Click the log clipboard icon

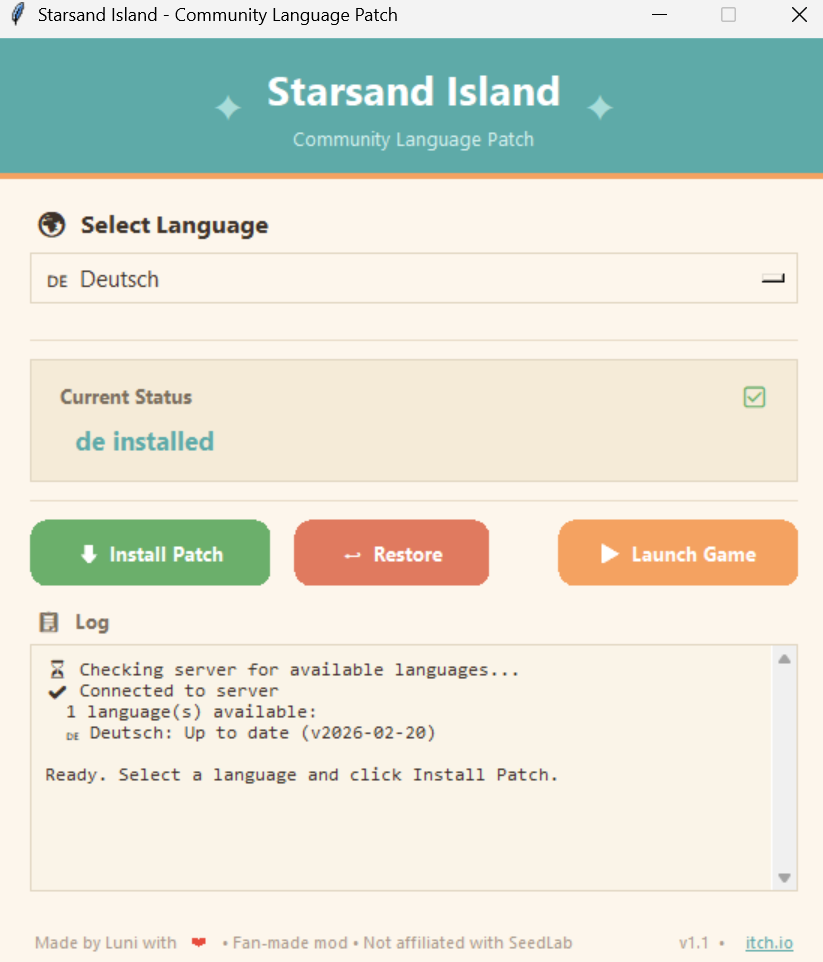click(x=48, y=622)
